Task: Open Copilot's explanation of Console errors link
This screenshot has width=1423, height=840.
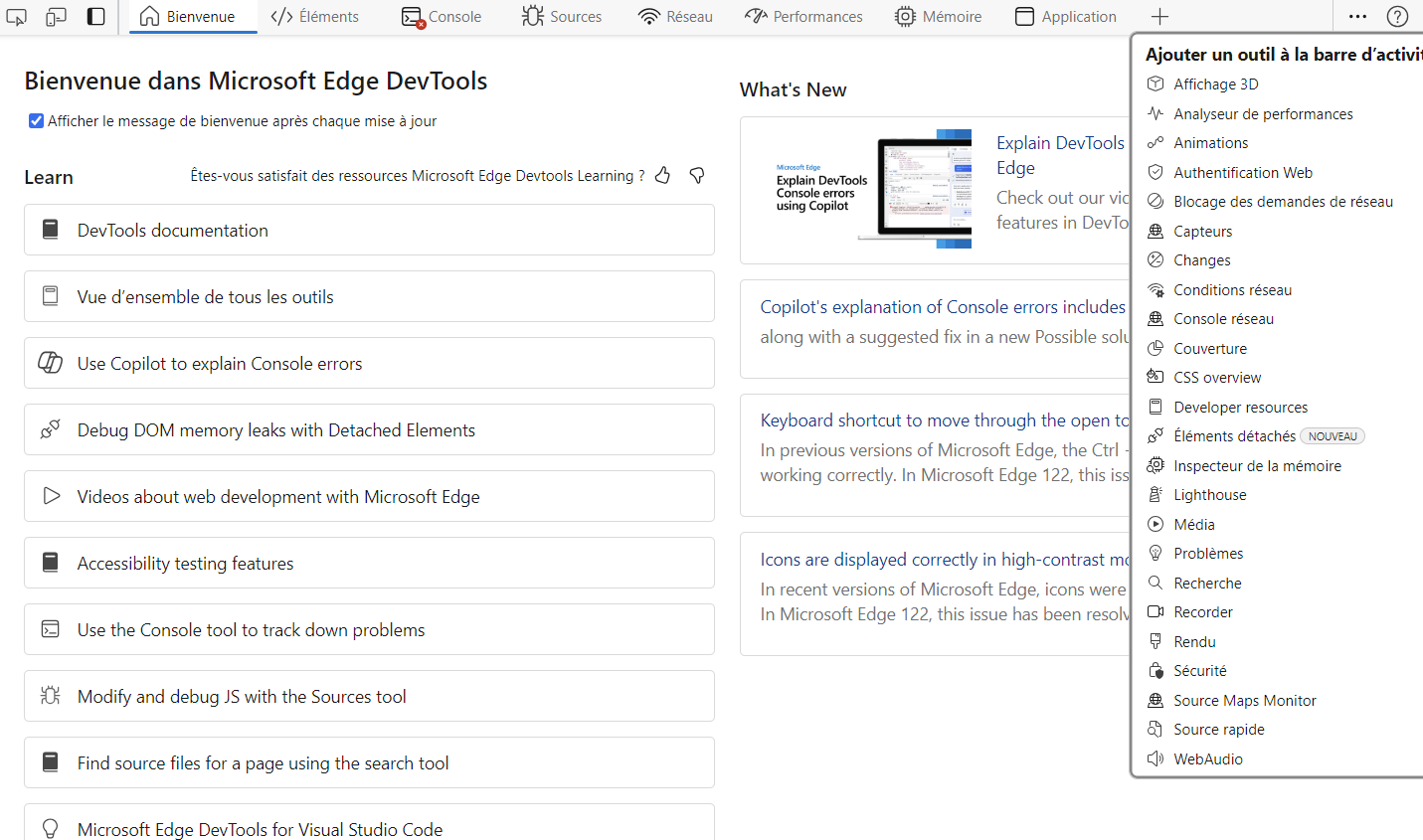Action: 945,307
